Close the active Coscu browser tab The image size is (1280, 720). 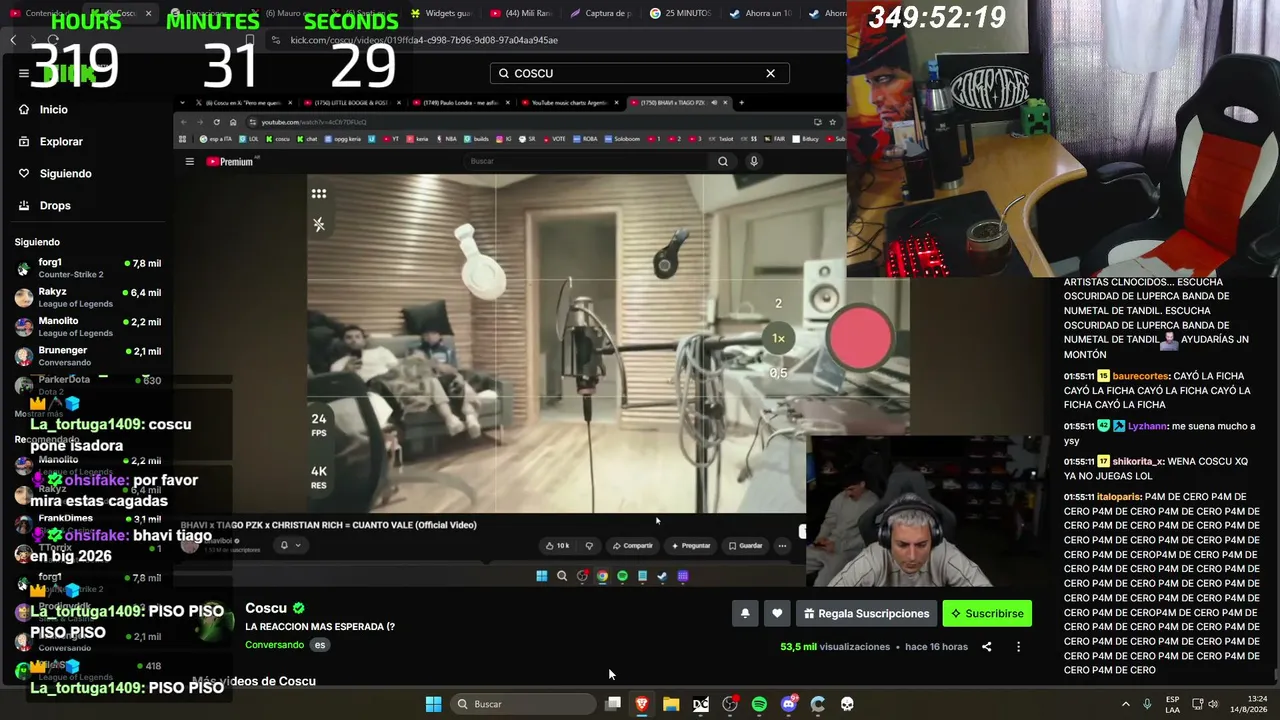pyautogui.click(x=148, y=13)
